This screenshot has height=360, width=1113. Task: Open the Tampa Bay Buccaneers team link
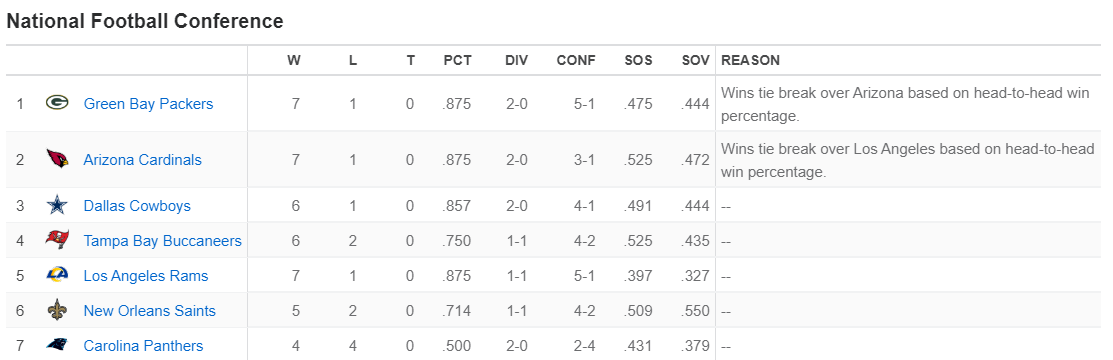pos(163,241)
